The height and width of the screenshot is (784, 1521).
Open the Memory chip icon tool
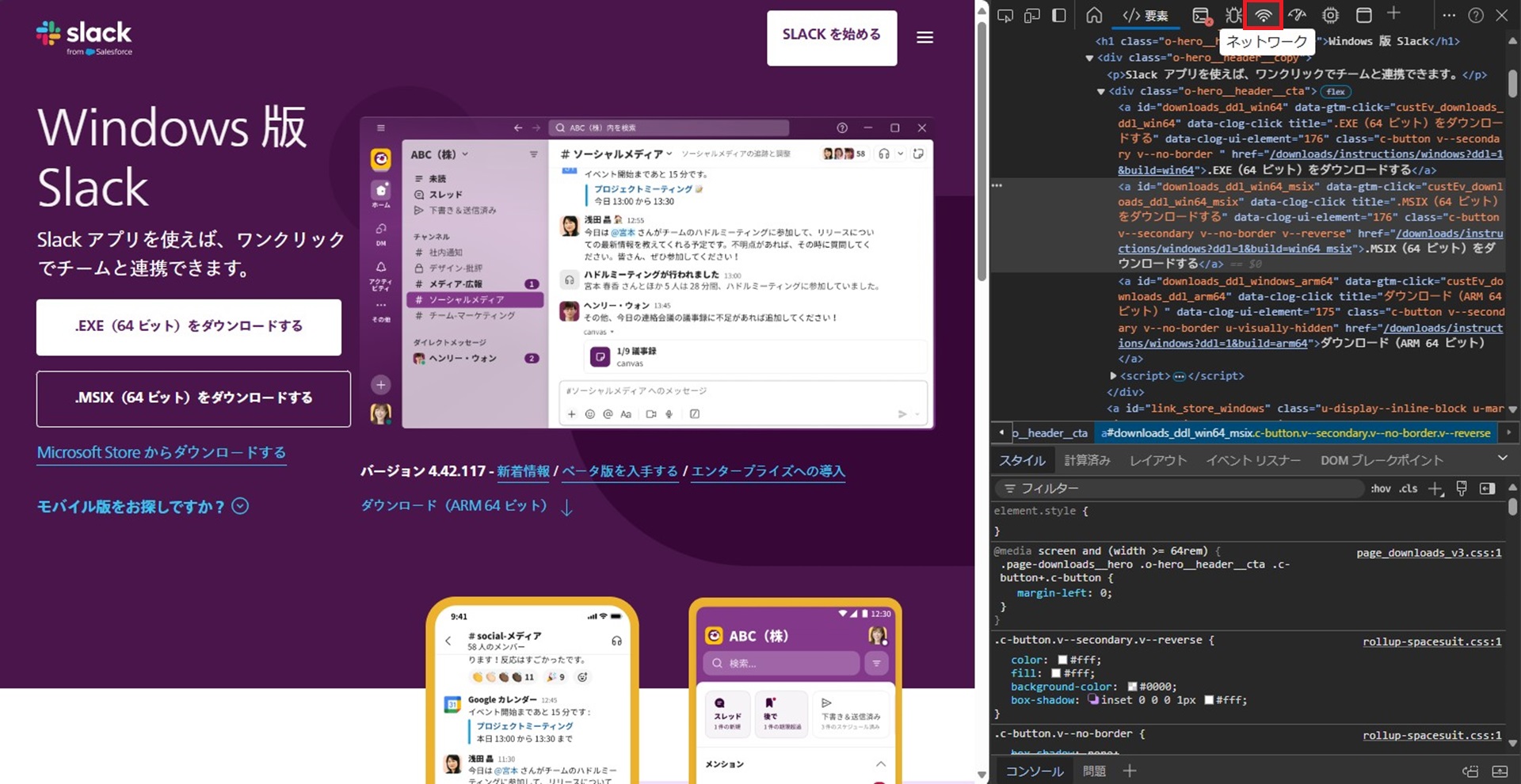1330,15
